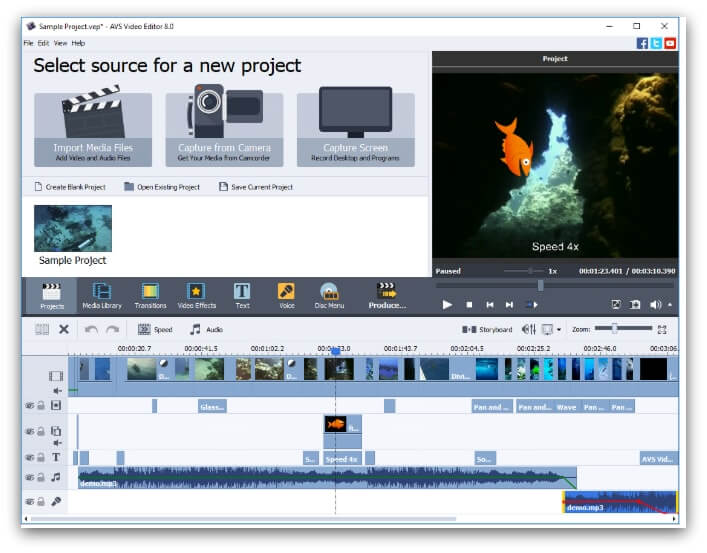
Task: Switch the preview to full screen
Action: click(x=616, y=305)
